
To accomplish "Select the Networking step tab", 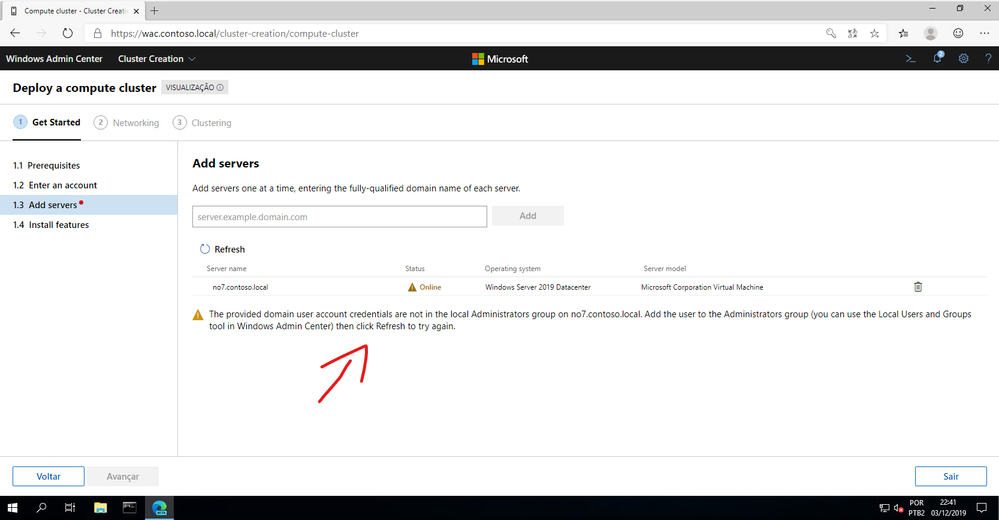I will 126,122.
